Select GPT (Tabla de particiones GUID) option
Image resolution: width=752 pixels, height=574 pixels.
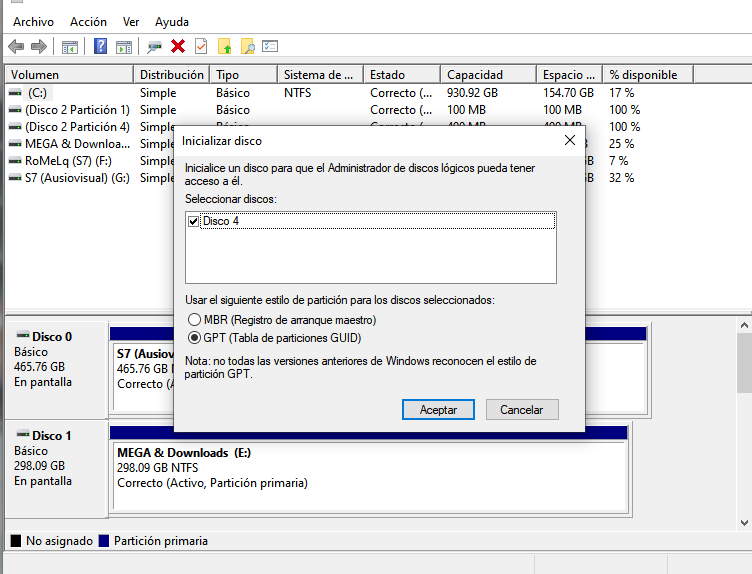pyautogui.click(x=194, y=338)
